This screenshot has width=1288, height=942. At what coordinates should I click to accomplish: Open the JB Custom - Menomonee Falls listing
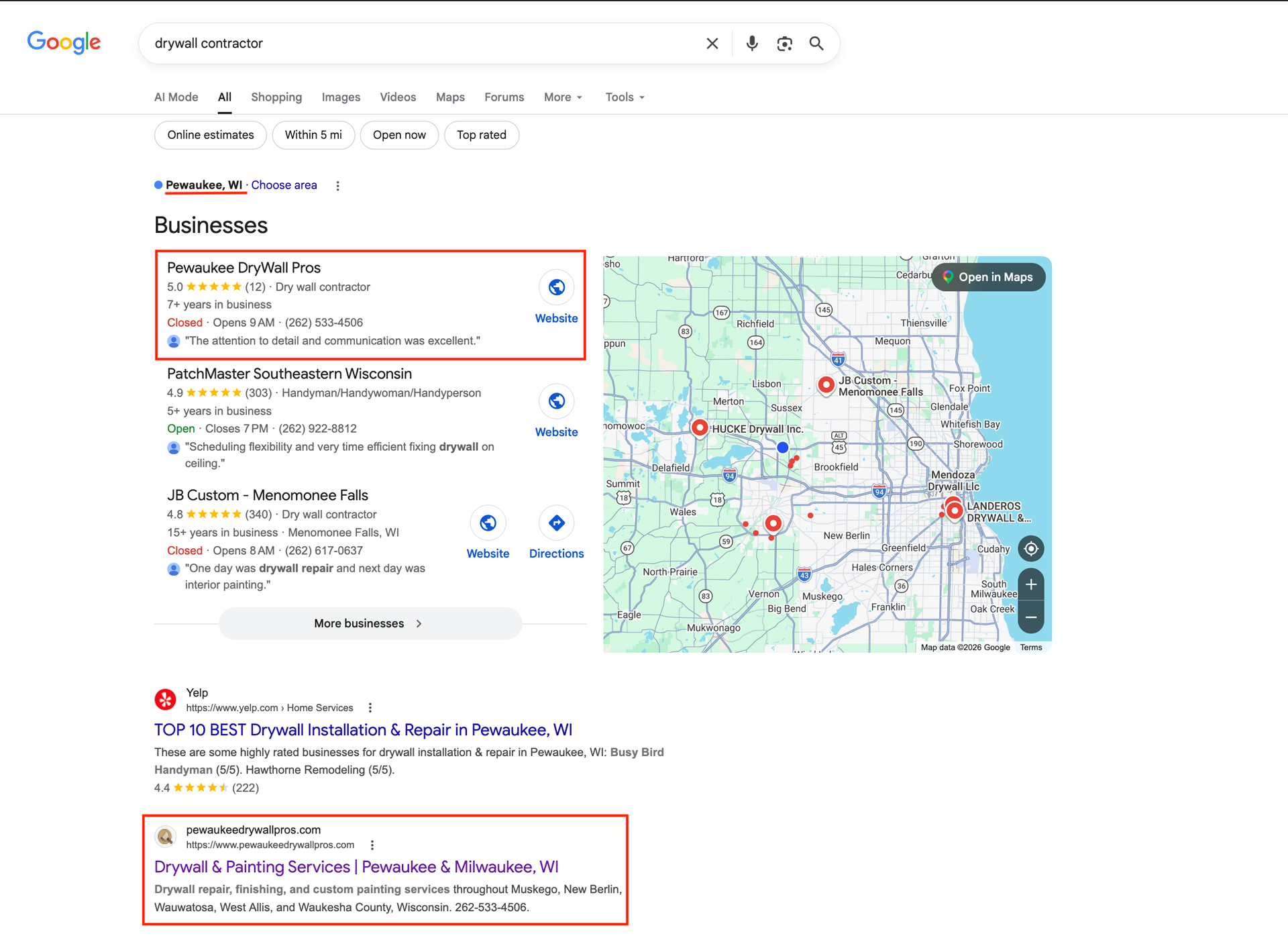pos(268,495)
